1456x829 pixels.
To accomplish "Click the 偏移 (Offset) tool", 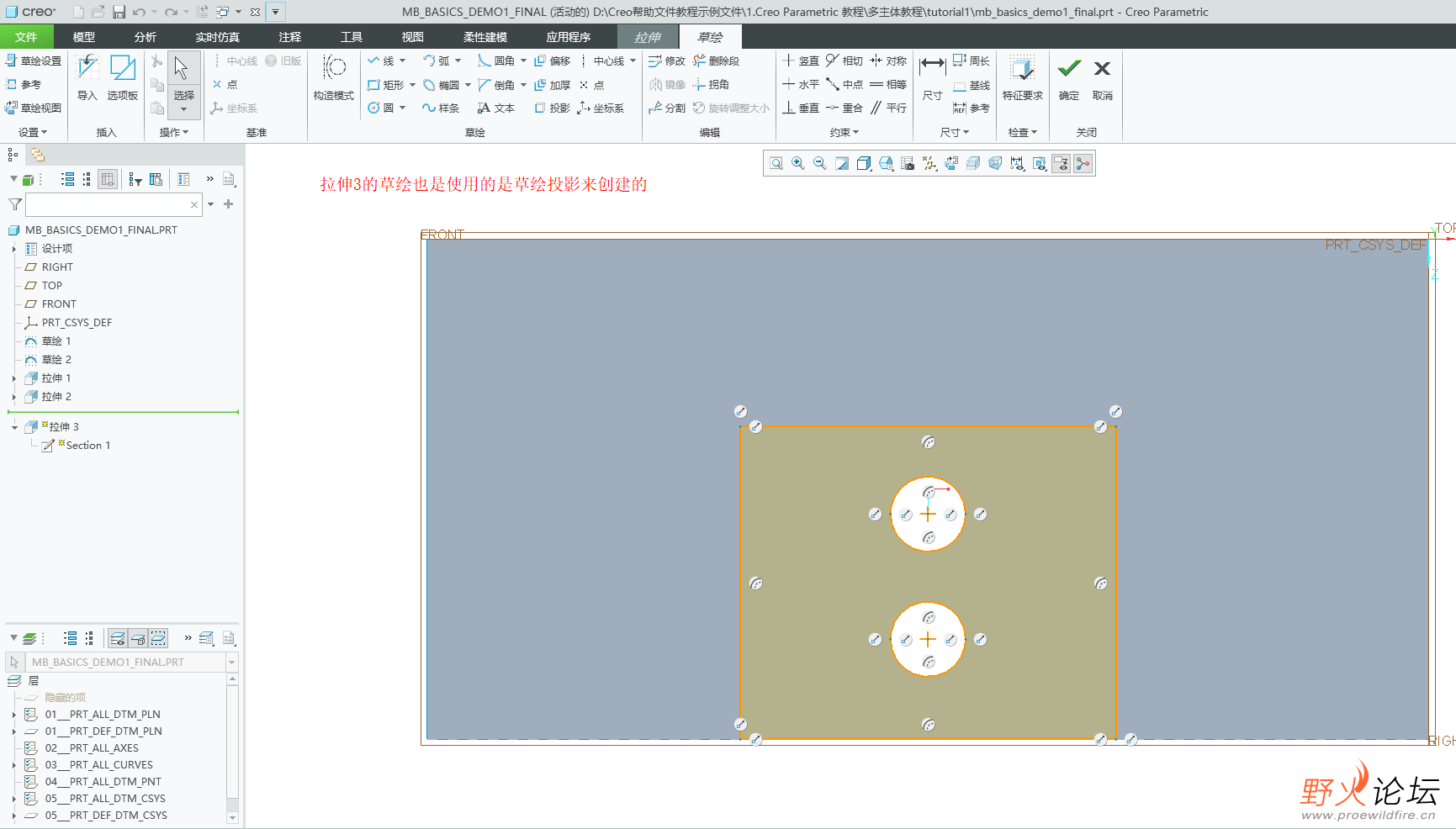I will (x=552, y=61).
